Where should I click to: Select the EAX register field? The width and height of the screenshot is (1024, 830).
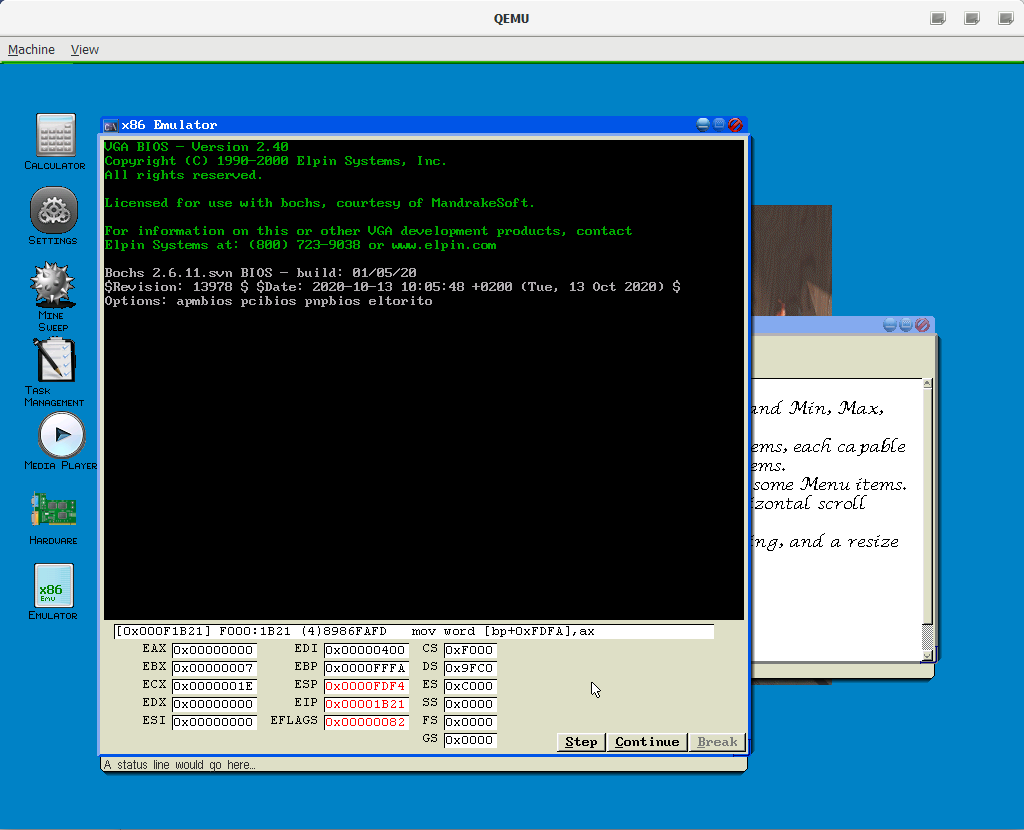(214, 650)
